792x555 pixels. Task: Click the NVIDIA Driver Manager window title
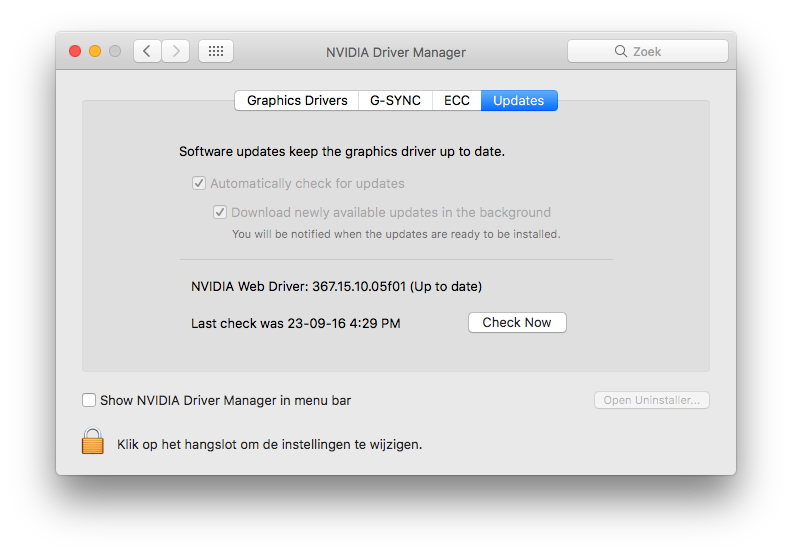coord(396,52)
